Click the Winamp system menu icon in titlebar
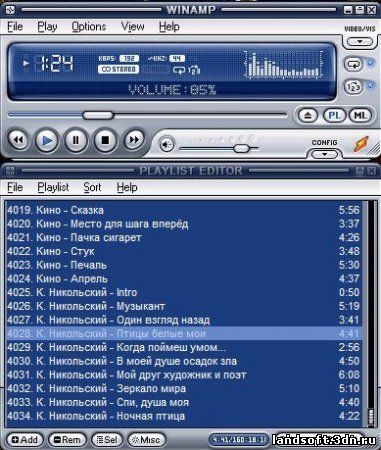The image size is (381, 450). click(x=10, y=9)
